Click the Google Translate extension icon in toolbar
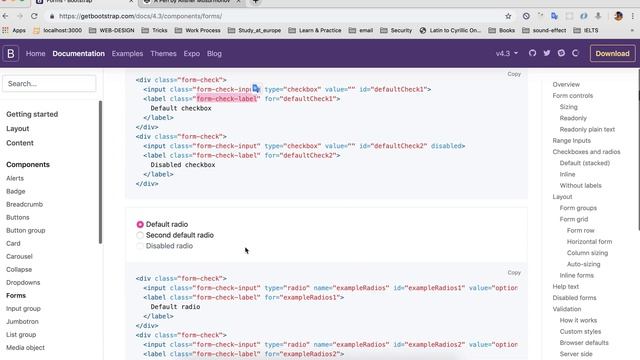 (x=554, y=16)
